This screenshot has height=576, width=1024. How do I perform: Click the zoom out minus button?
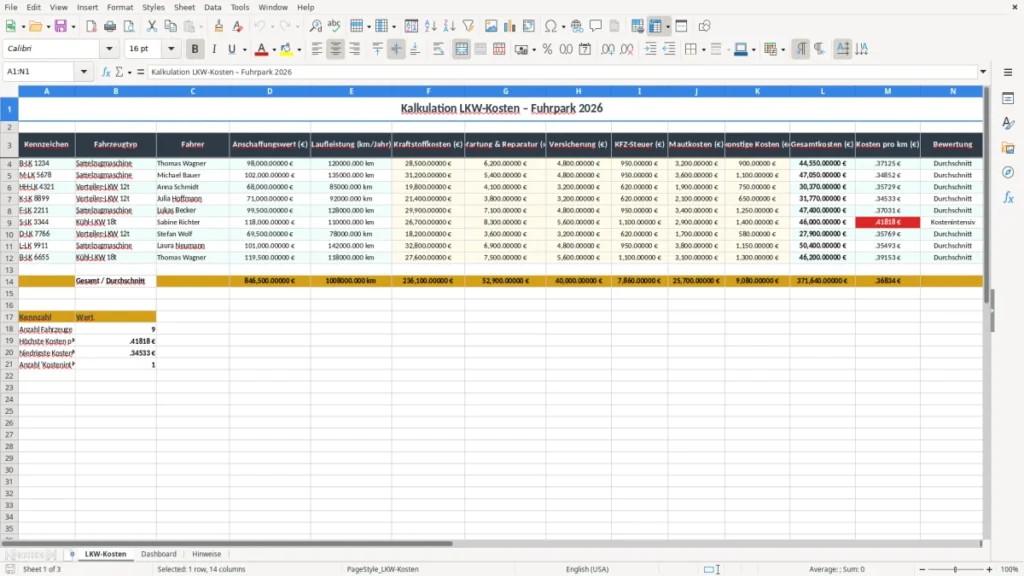[922, 569]
